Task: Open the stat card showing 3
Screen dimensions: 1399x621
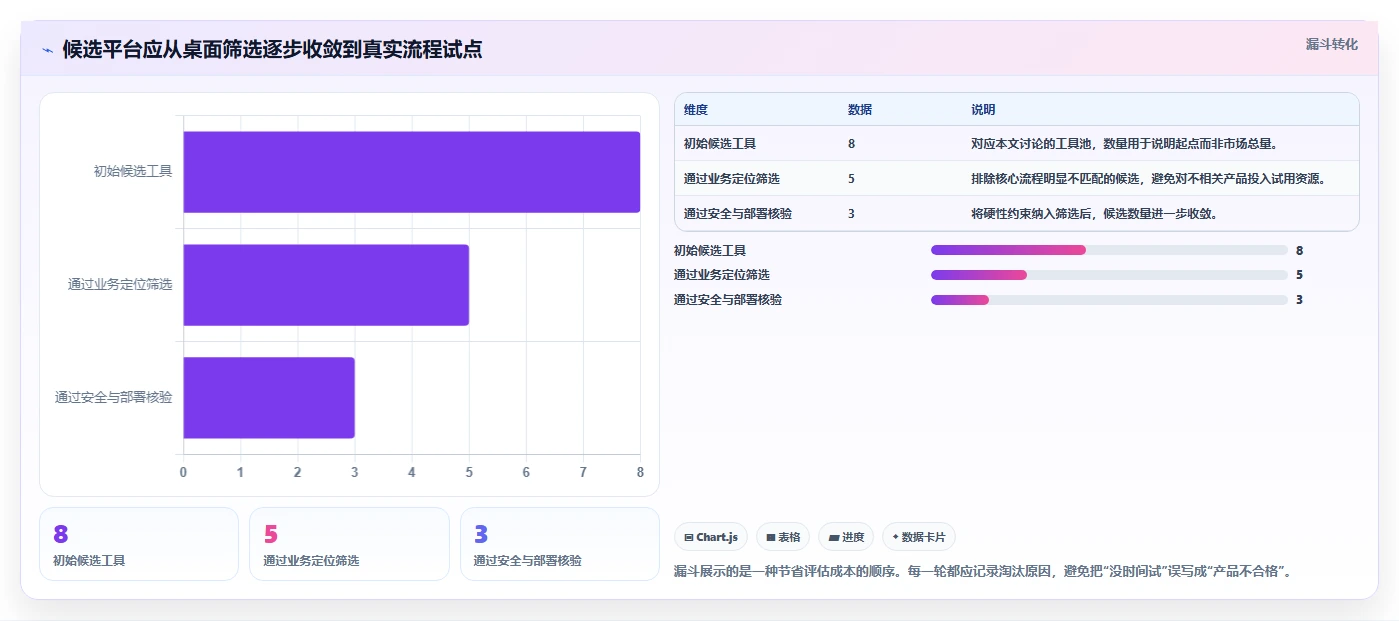Action: tap(560, 544)
